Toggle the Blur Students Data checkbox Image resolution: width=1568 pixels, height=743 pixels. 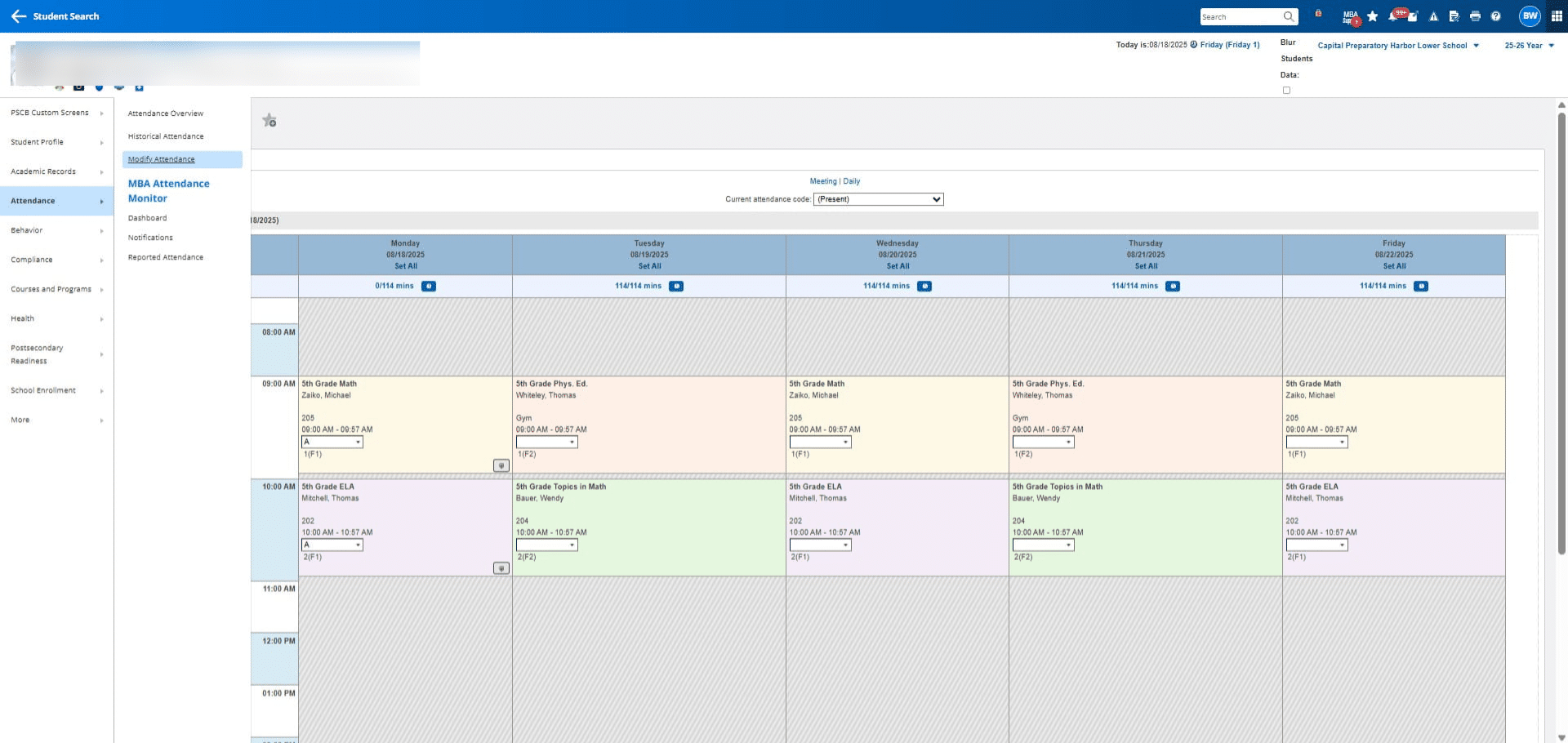pyautogui.click(x=1286, y=91)
